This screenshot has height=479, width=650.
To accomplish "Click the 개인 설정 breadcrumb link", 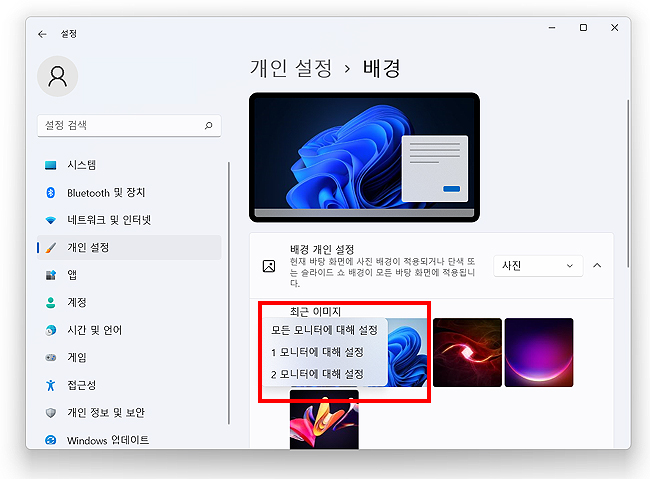I will pyautogui.click(x=291, y=68).
